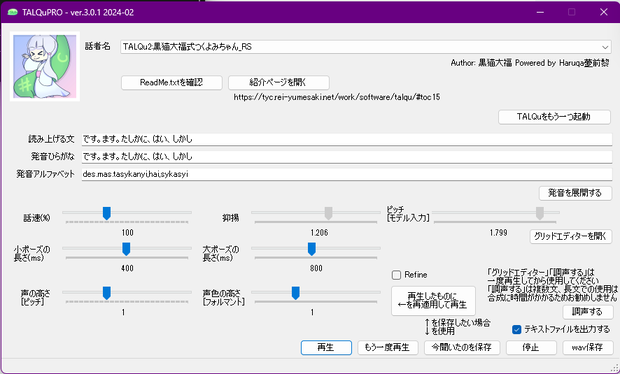
Task: Click the 発音を展開する button
Action: (575, 193)
